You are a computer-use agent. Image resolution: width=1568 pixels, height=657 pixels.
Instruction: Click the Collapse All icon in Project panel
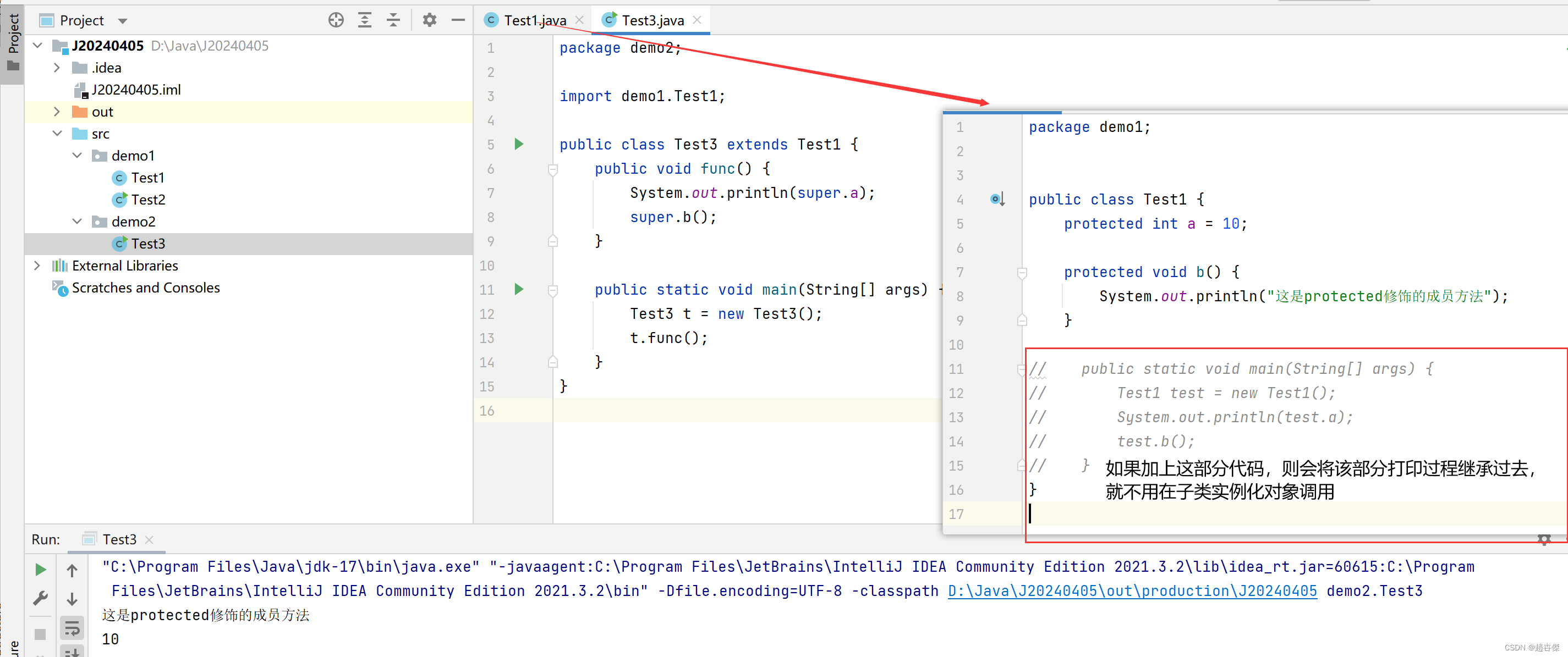tap(393, 20)
